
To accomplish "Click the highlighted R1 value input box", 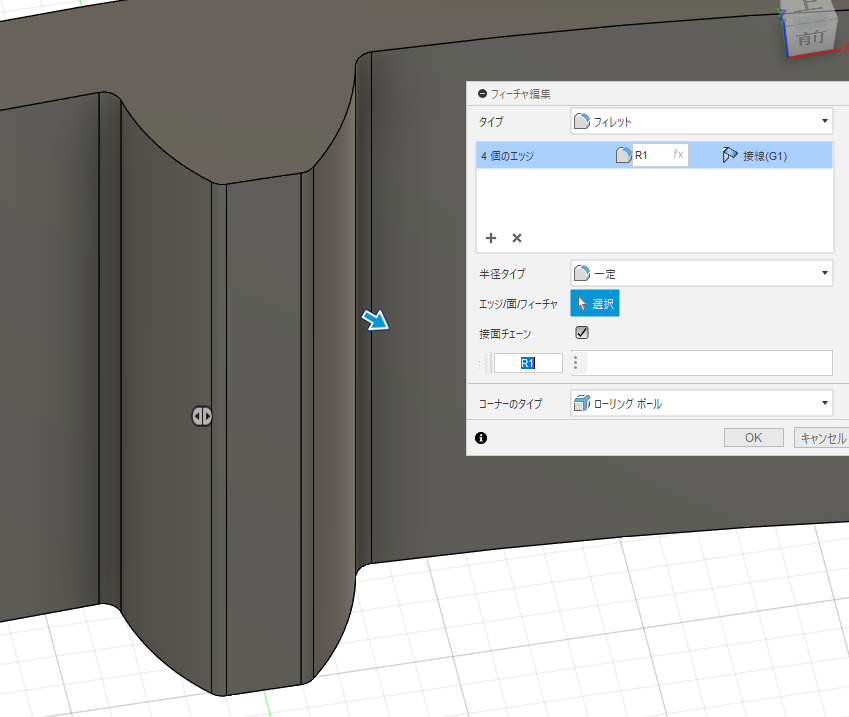I will click(x=528, y=363).
